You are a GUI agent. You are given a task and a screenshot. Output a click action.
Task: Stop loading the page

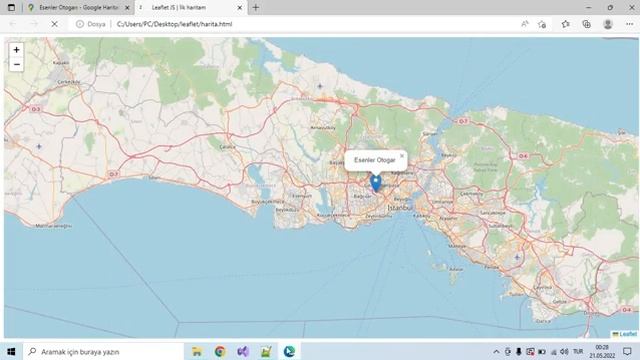coord(54,24)
